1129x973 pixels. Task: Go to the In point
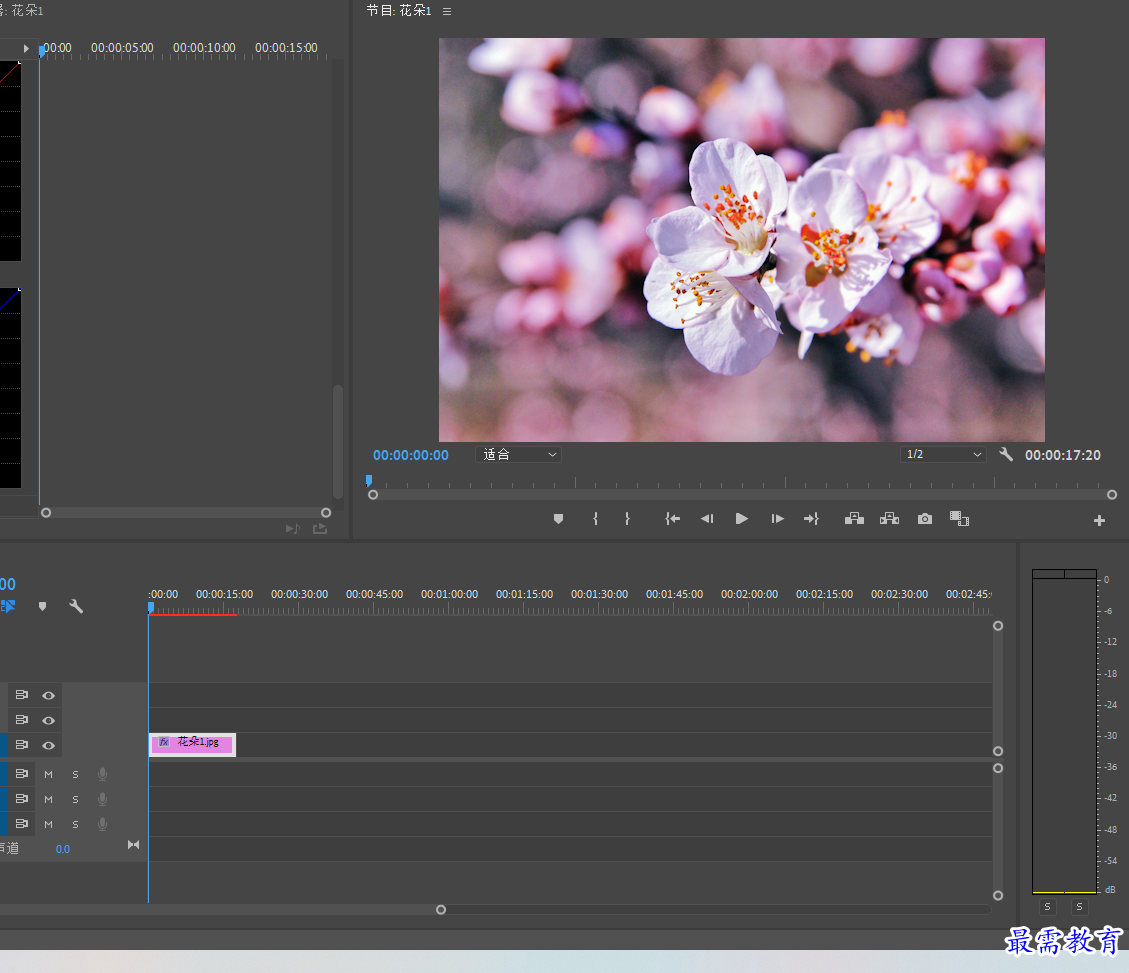[673, 519]
